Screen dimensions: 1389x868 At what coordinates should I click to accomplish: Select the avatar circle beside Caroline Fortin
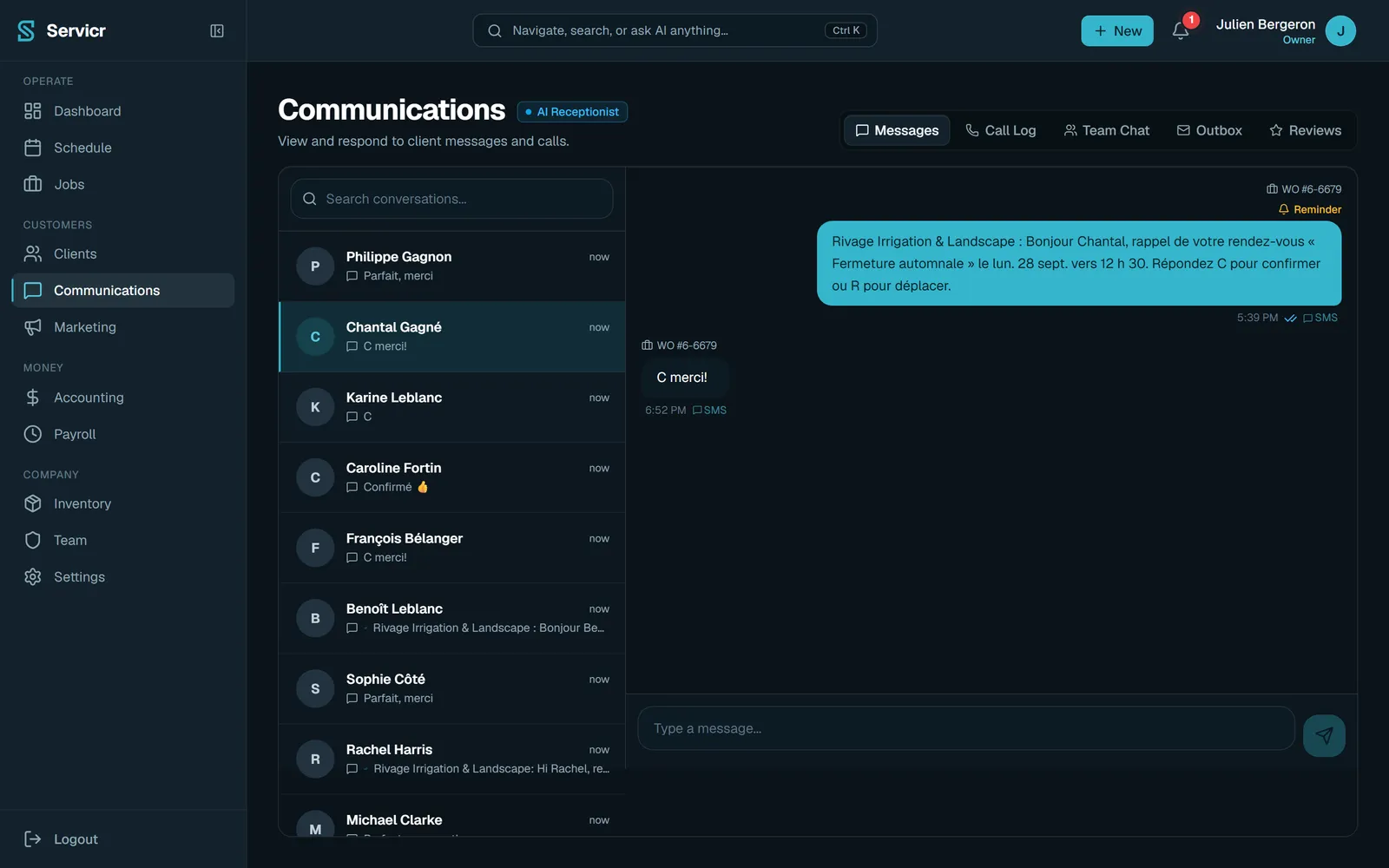click(315, 477)
